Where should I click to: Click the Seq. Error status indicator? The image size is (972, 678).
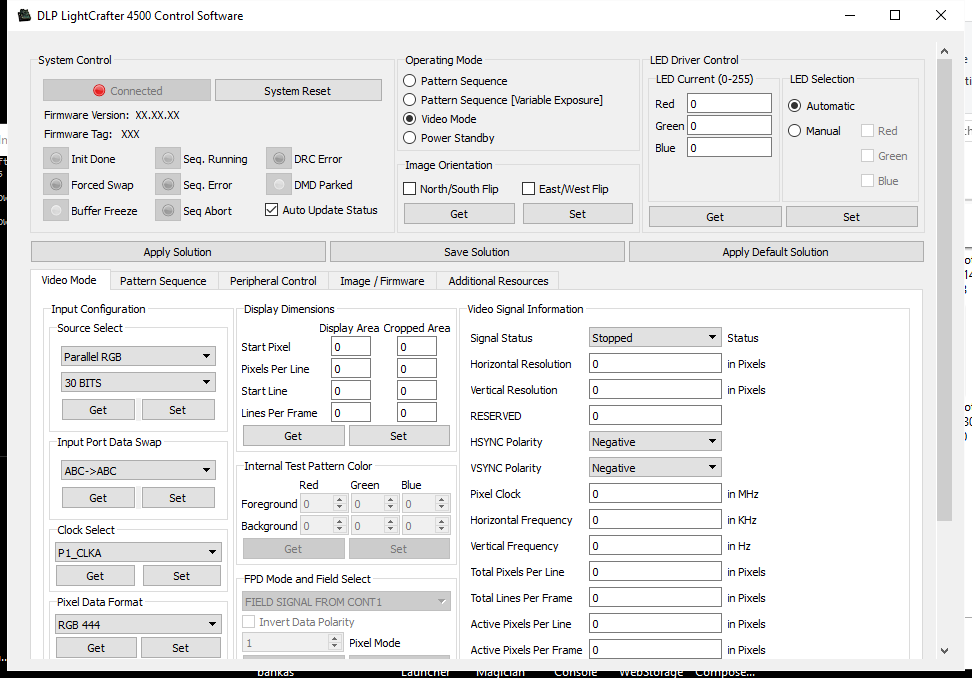click(167, 185)
